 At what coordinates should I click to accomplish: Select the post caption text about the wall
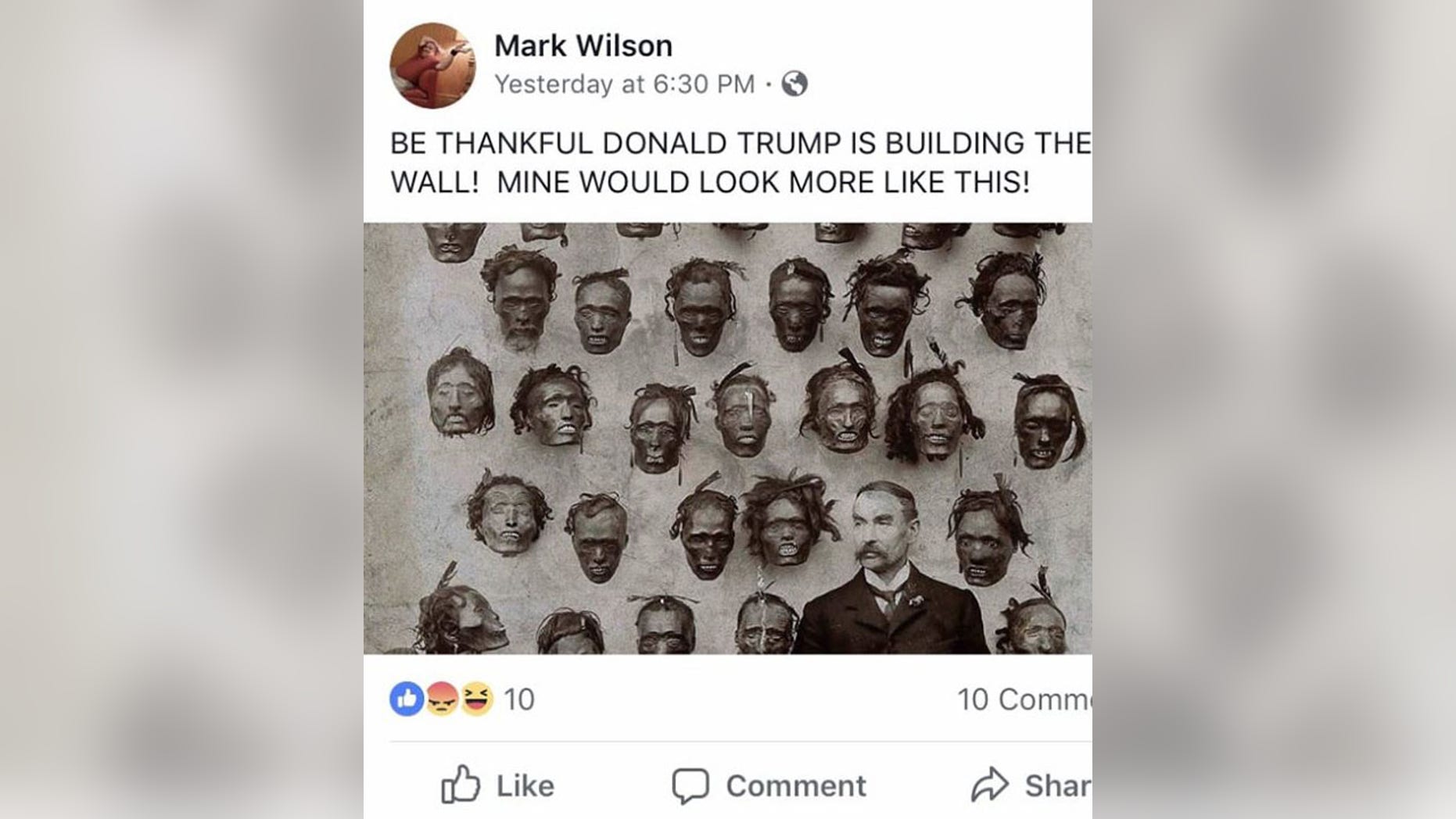[740, 163]
